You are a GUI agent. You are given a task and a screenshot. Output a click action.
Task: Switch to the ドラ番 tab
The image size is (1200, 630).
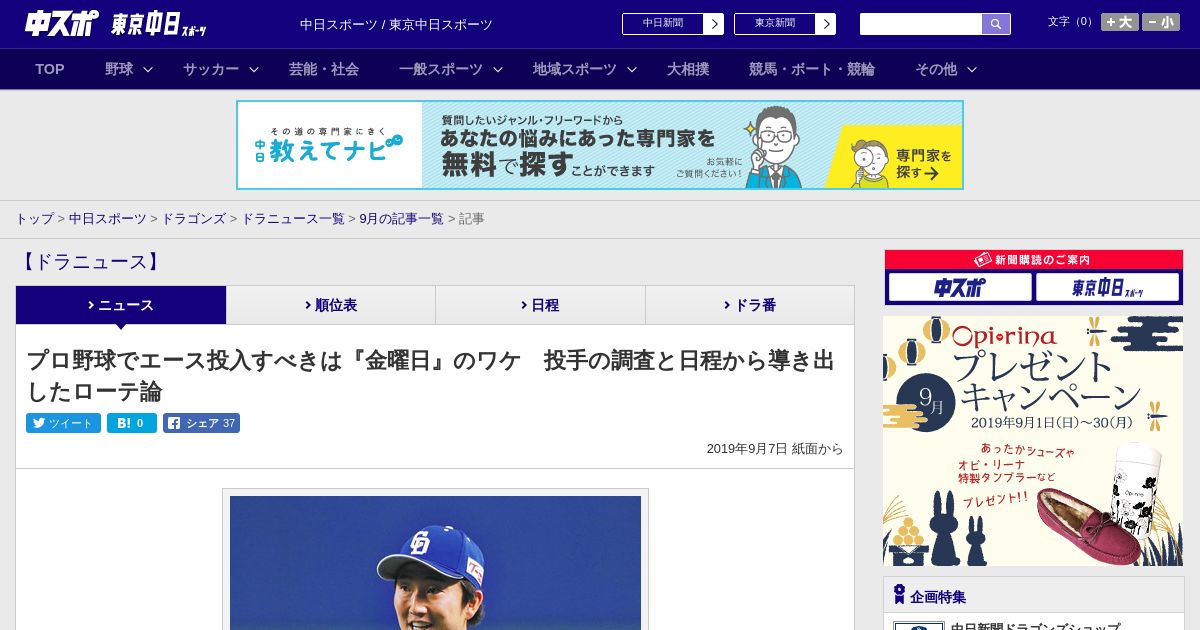(750, 305)
